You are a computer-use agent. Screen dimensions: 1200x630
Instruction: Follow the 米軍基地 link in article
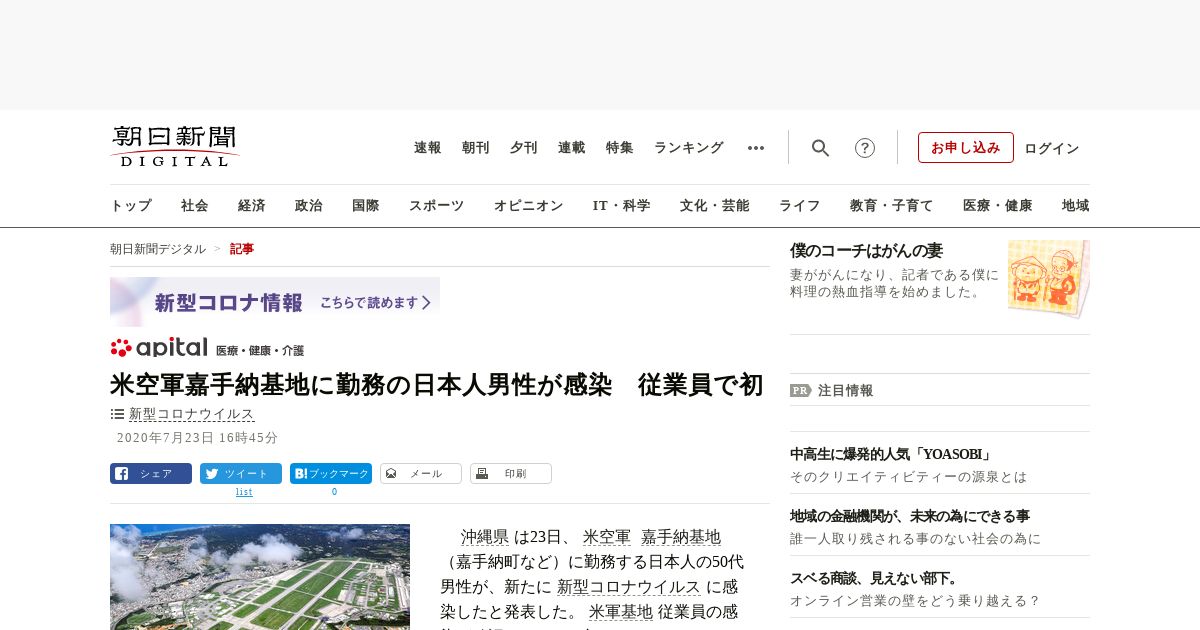(621, 612)
